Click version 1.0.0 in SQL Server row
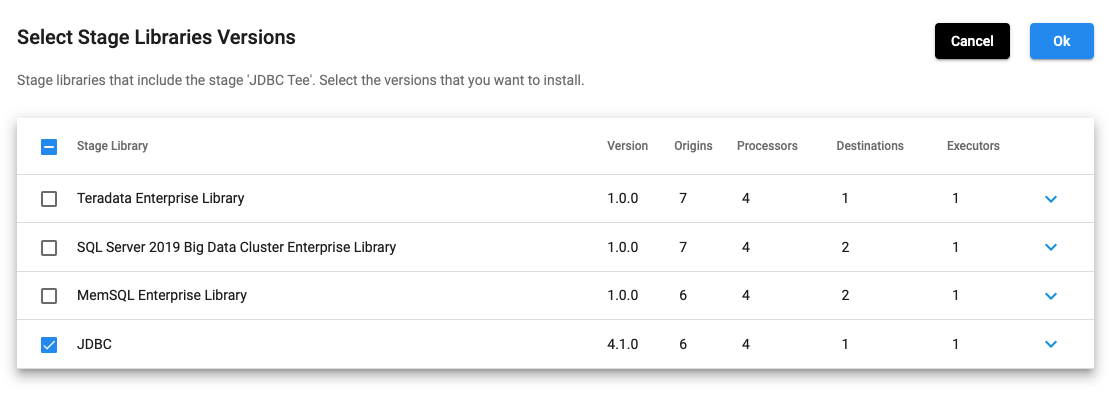 tap(622, 247)
